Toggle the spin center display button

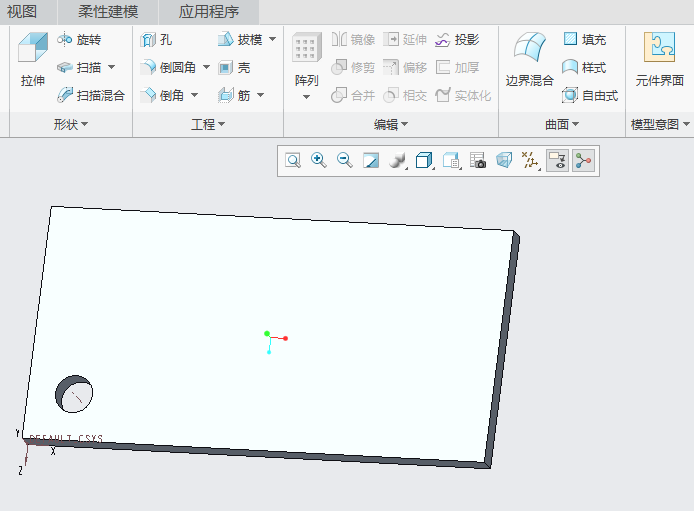(583, 160)
